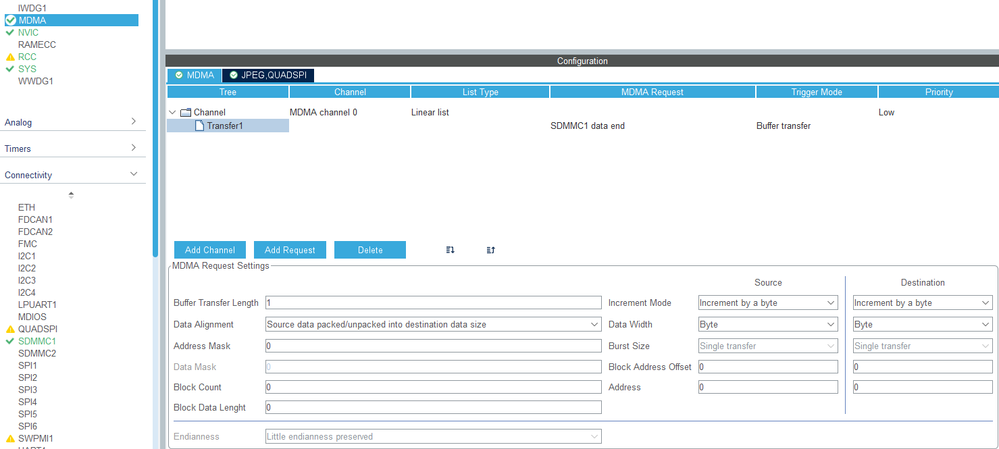This screenshot has height=449, width=999.
Task: Select SDMMC2 in the Connectivity list
Action: click(x=37, y=353)
